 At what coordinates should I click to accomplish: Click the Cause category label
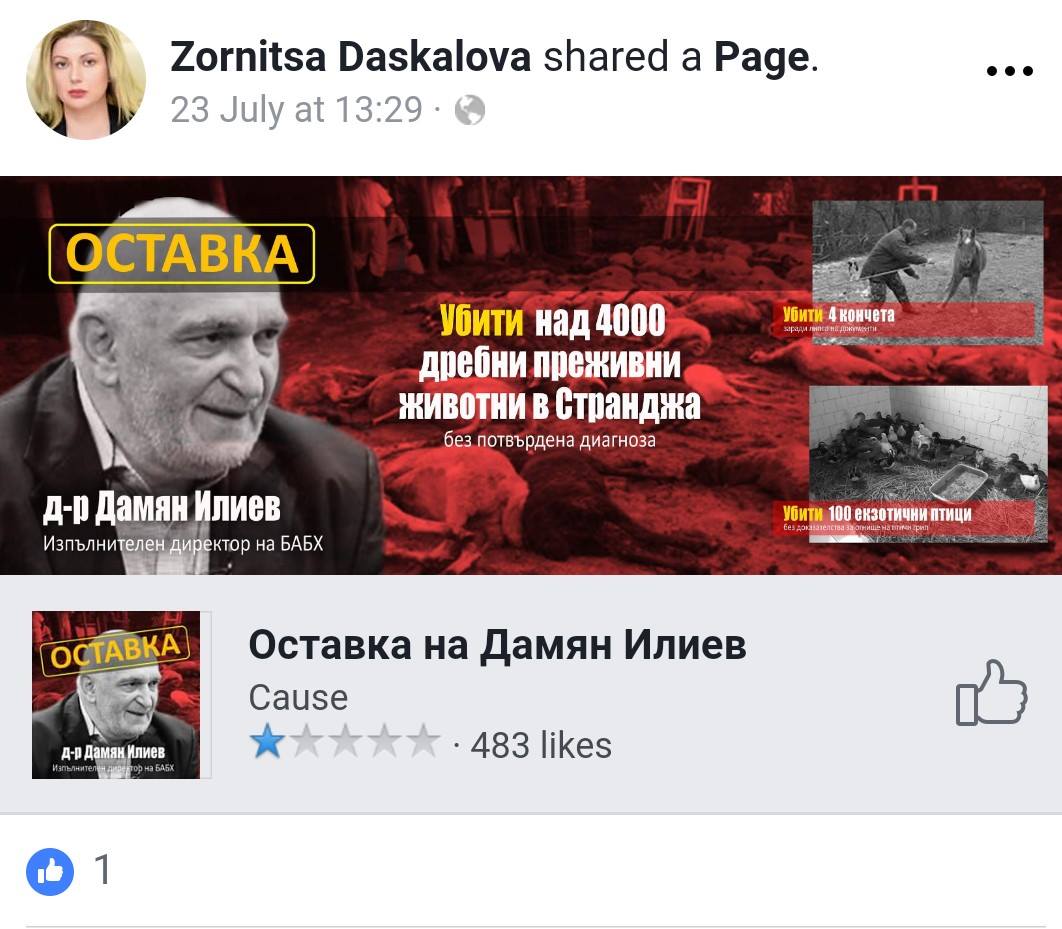tap(298, 698)
